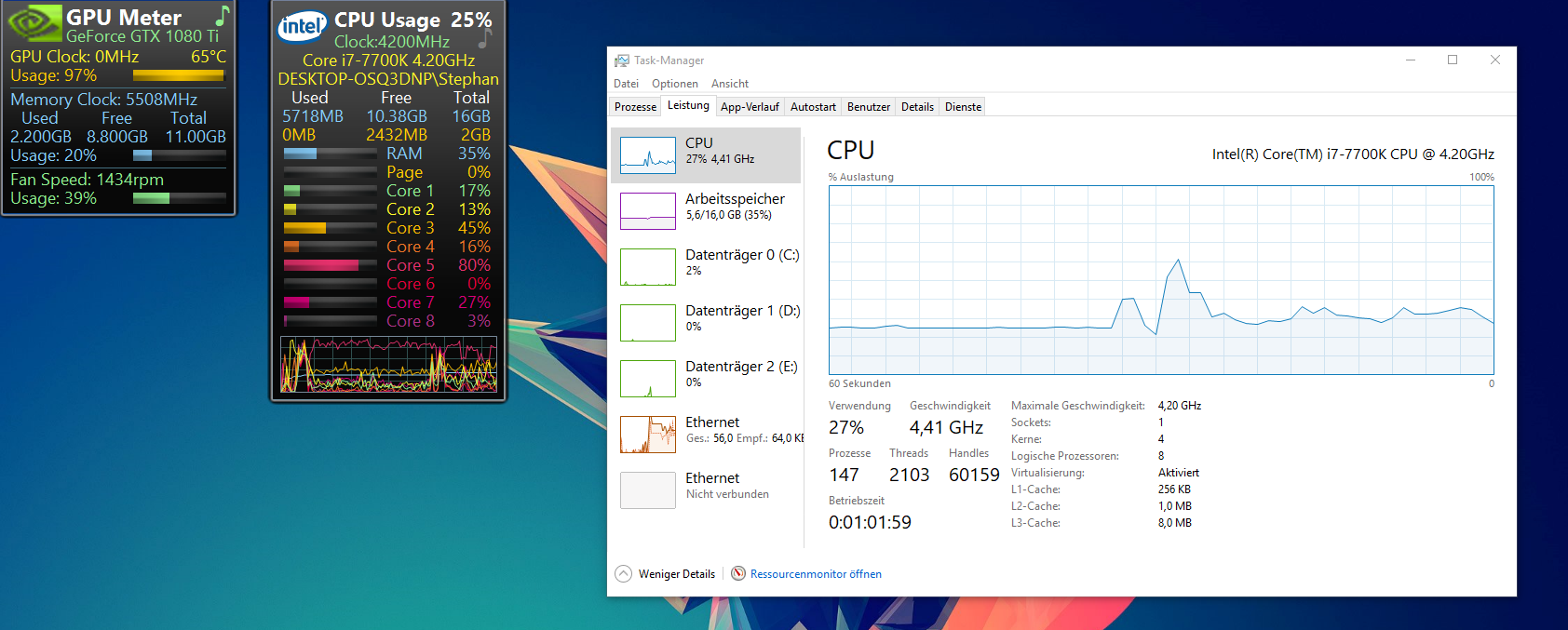Select the Ethernet entry Nicht verbunden
Screen dimensions: 1568x630
pyautogui.click(x=706, y=490)
